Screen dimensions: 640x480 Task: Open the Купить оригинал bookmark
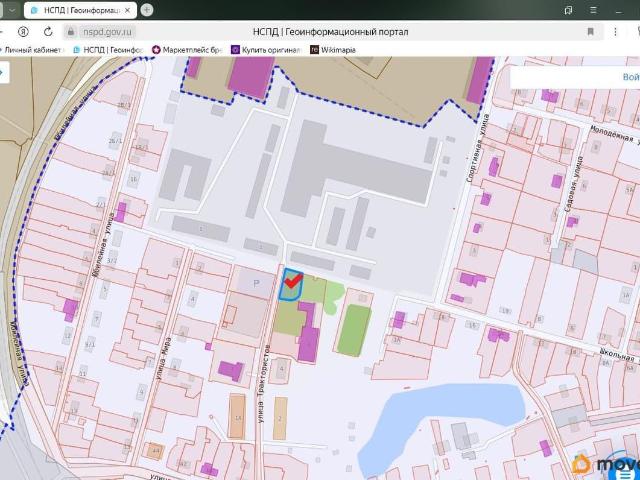(x=266, y=50)
